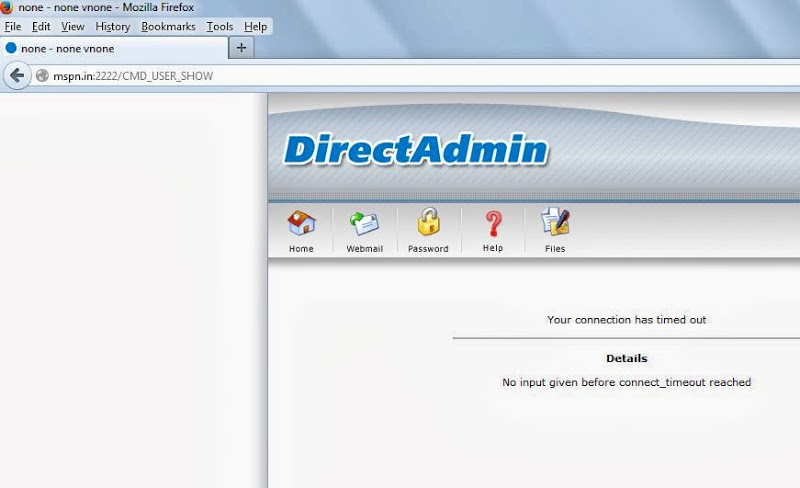This screenshot has width=800, height=488.
Task: Click the Webmail text link
Action: coord(364,249)
